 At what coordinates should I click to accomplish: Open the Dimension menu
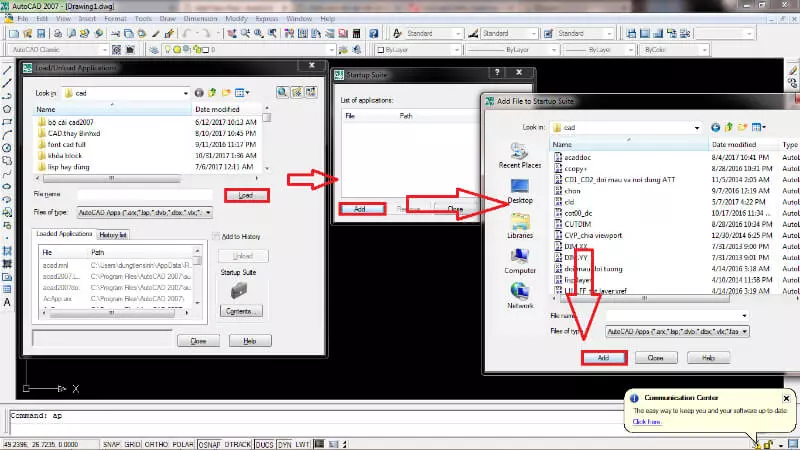coord(200,19)
